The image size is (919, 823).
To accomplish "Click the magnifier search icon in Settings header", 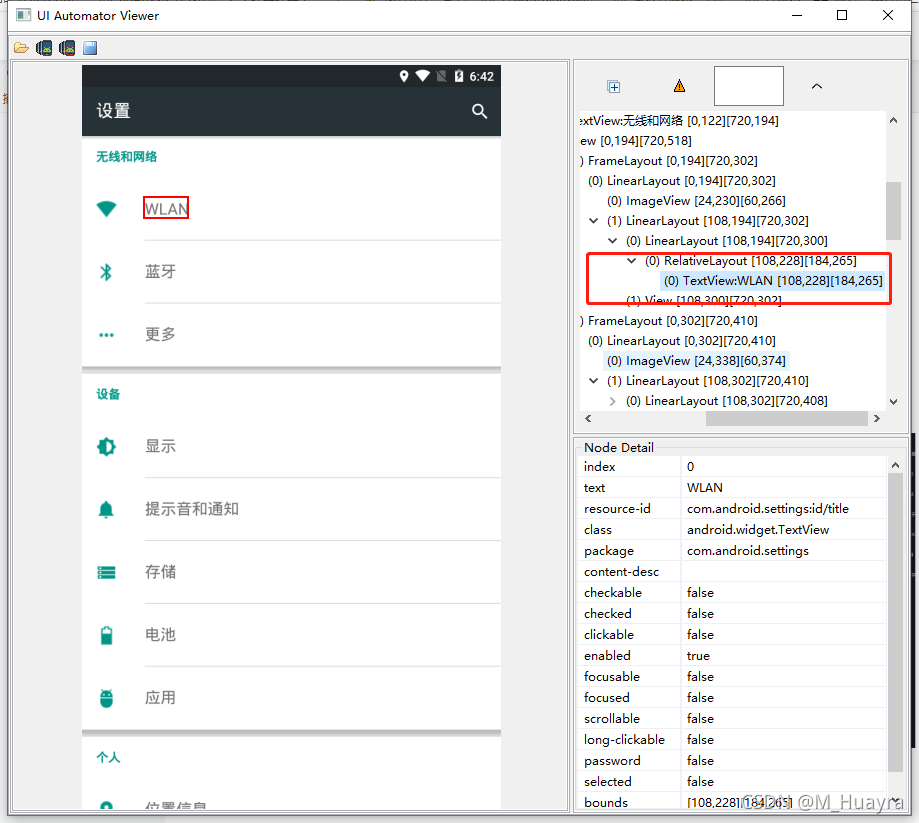I will [x=479, y=111].
